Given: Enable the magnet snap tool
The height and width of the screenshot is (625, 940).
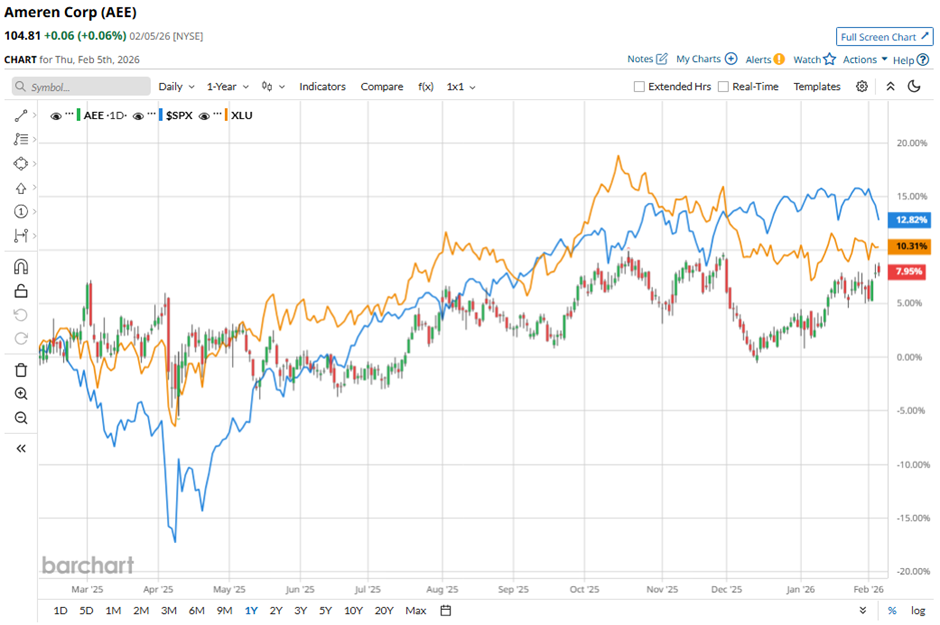Looking at the screenshot, I should [x=20, y=267].
